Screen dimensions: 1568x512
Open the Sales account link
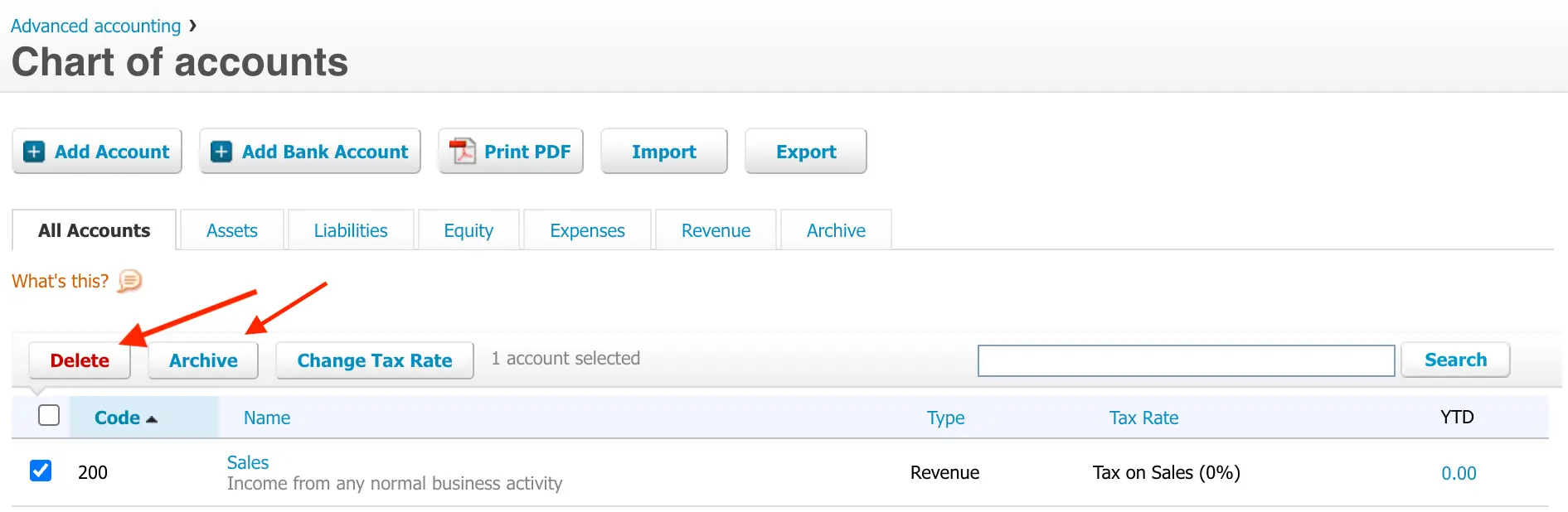click(x=248, y=462)
